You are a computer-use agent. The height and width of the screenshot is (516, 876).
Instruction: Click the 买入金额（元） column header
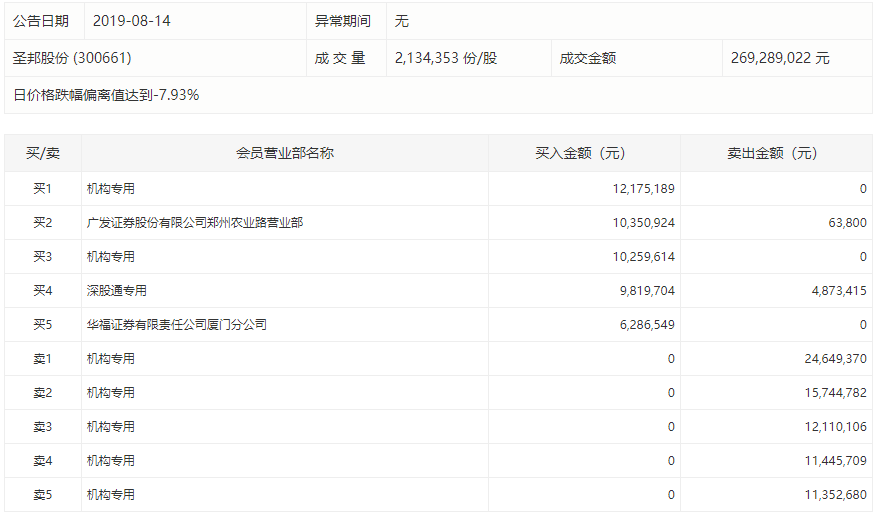pos(580,153)
